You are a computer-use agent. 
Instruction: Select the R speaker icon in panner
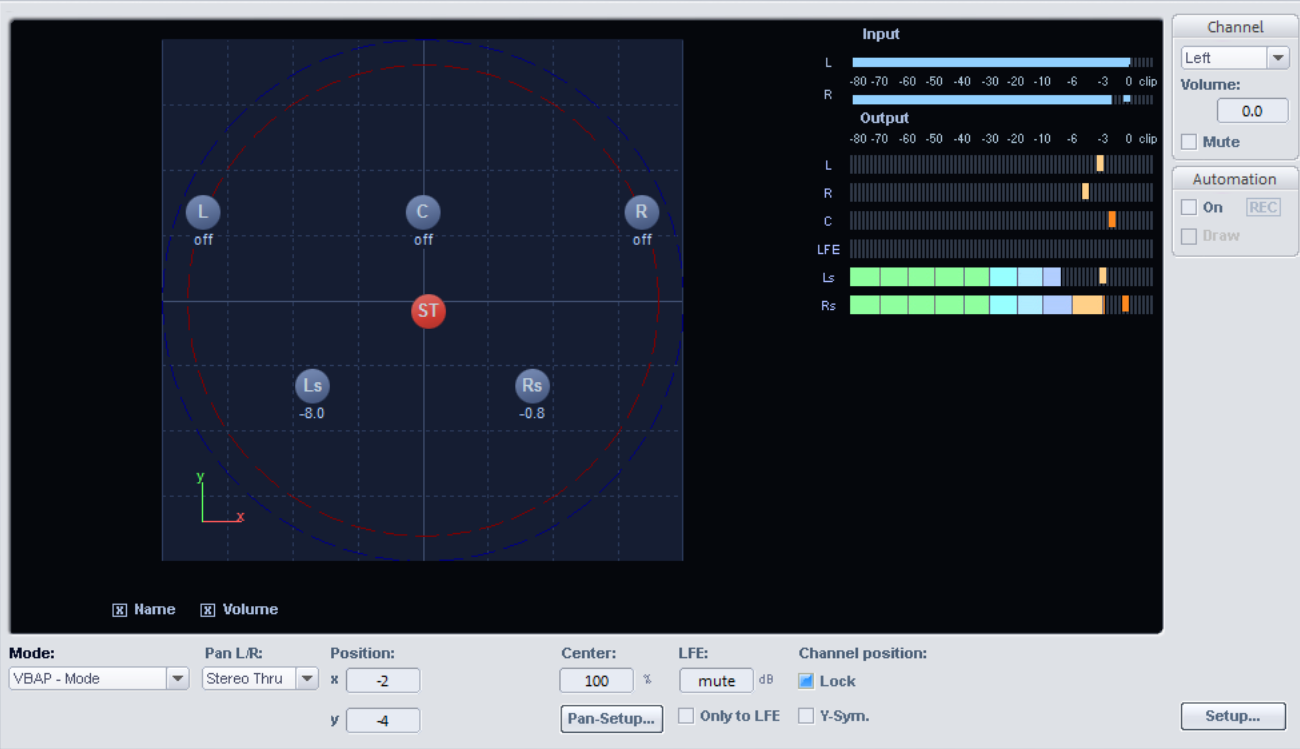tap(642, 212)
